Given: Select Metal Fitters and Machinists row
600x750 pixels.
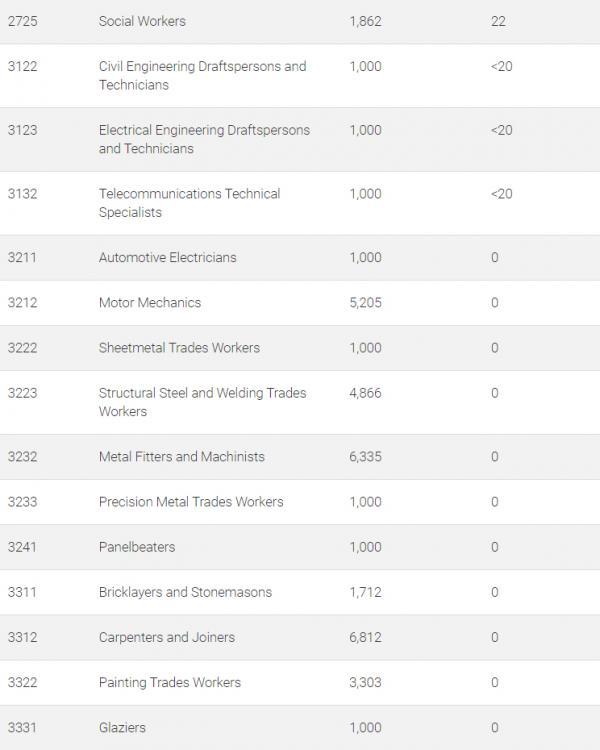Looking at the screenshot, I should [x=181, y=456].
